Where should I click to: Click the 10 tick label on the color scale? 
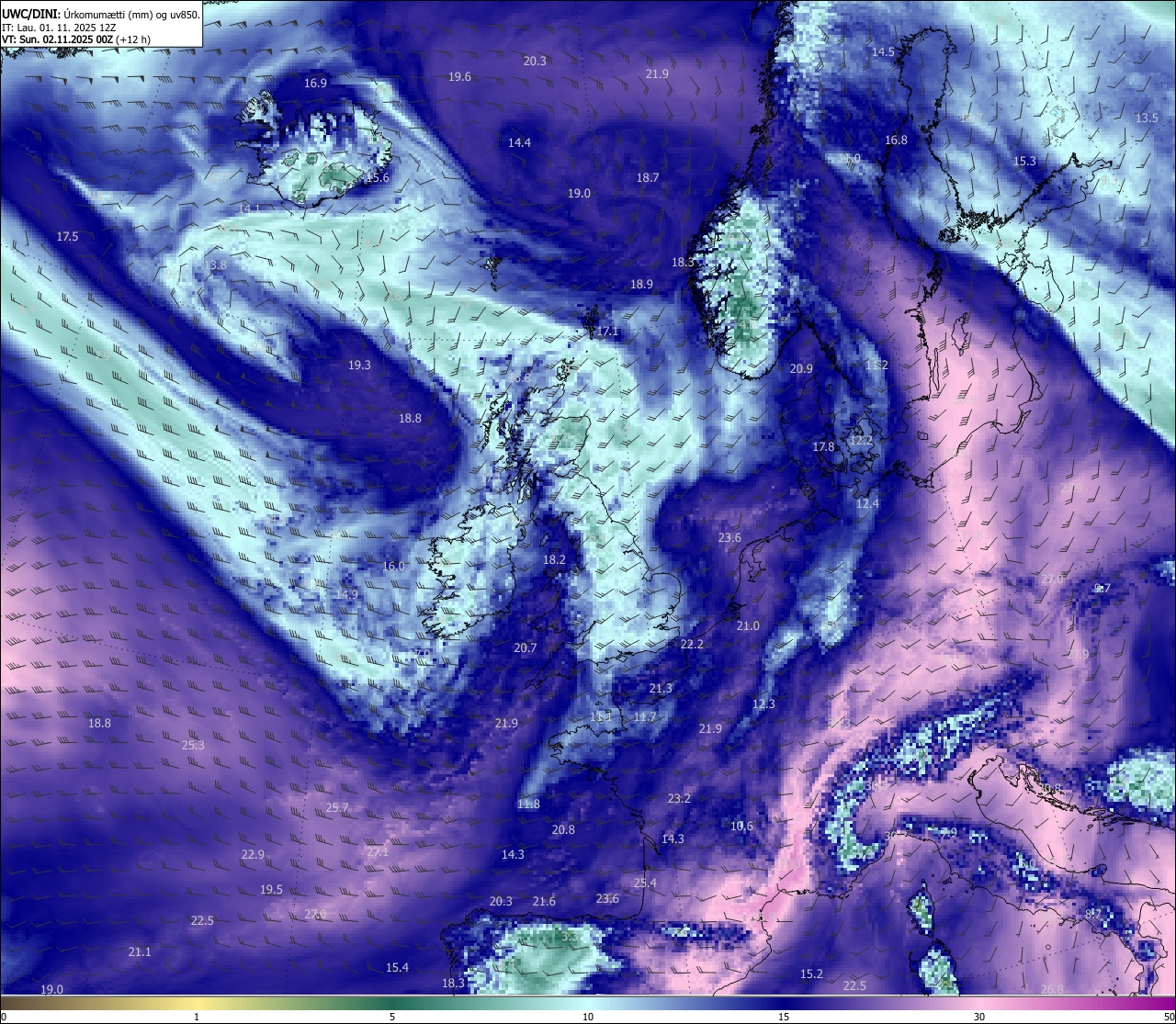coord(588,1017)
